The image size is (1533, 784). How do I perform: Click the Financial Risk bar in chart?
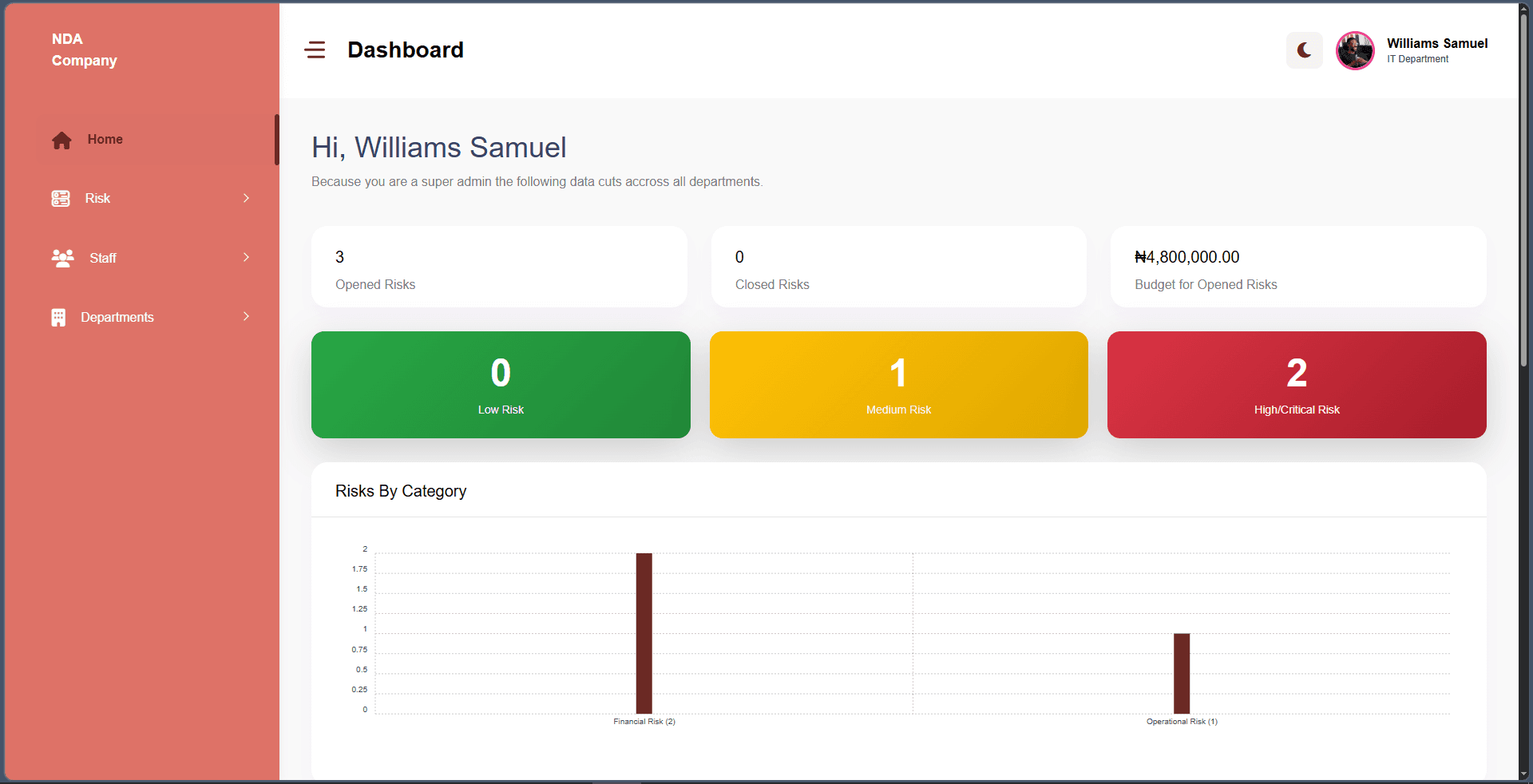tap(644, 633)
